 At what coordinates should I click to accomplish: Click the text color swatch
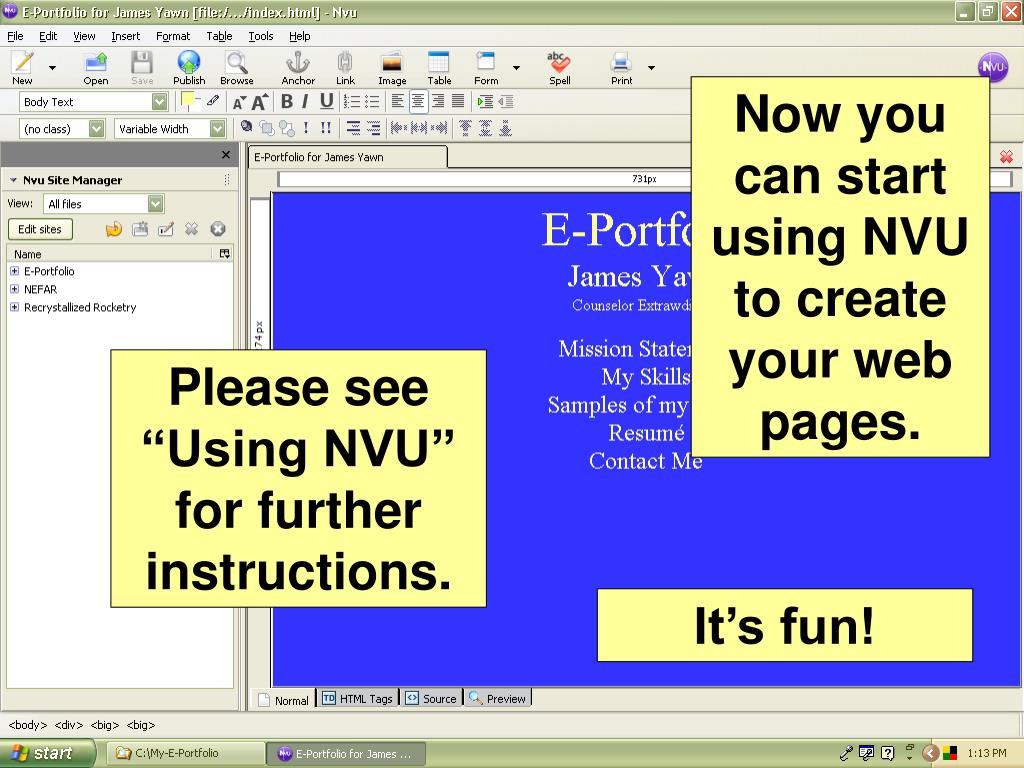(x=188, y=100)
